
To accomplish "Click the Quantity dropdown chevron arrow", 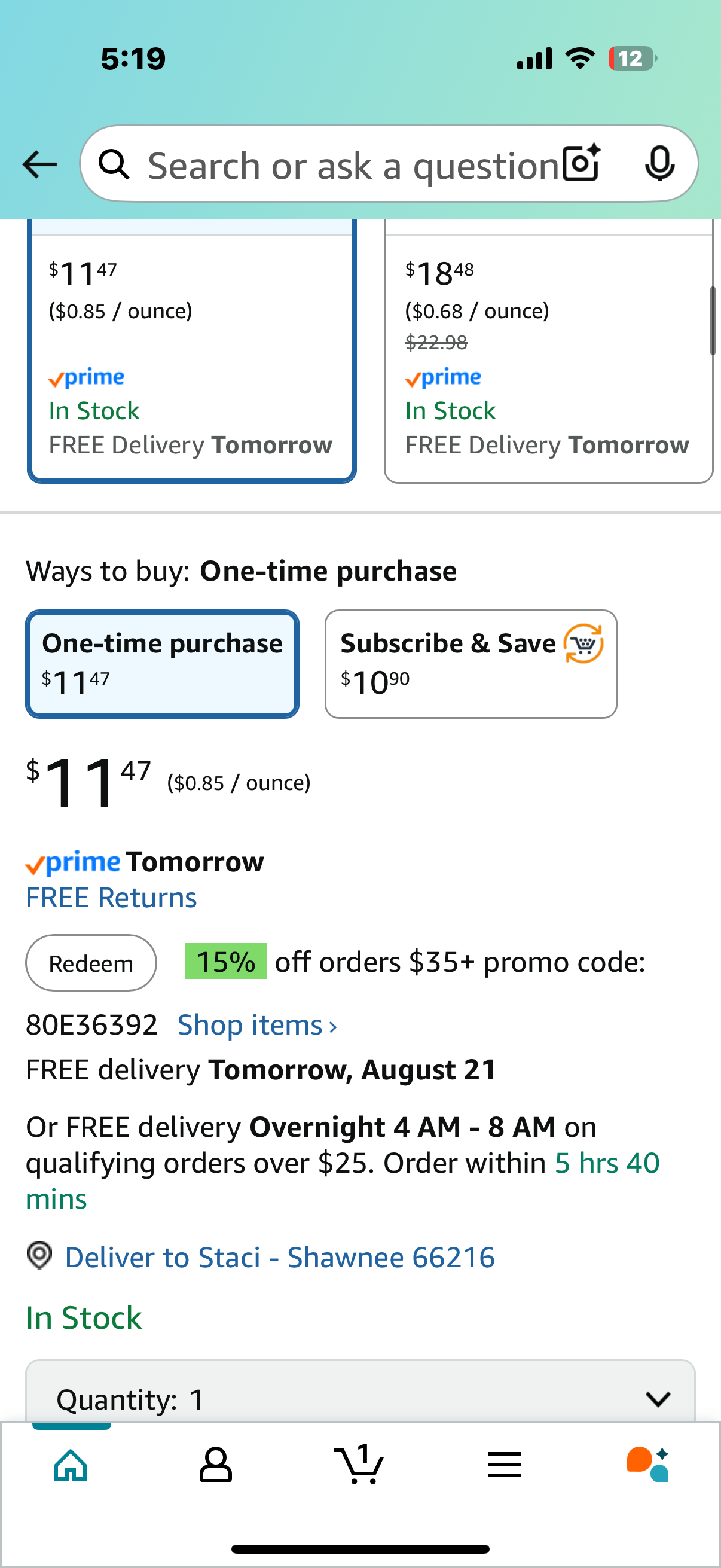I will (658, 1399).
